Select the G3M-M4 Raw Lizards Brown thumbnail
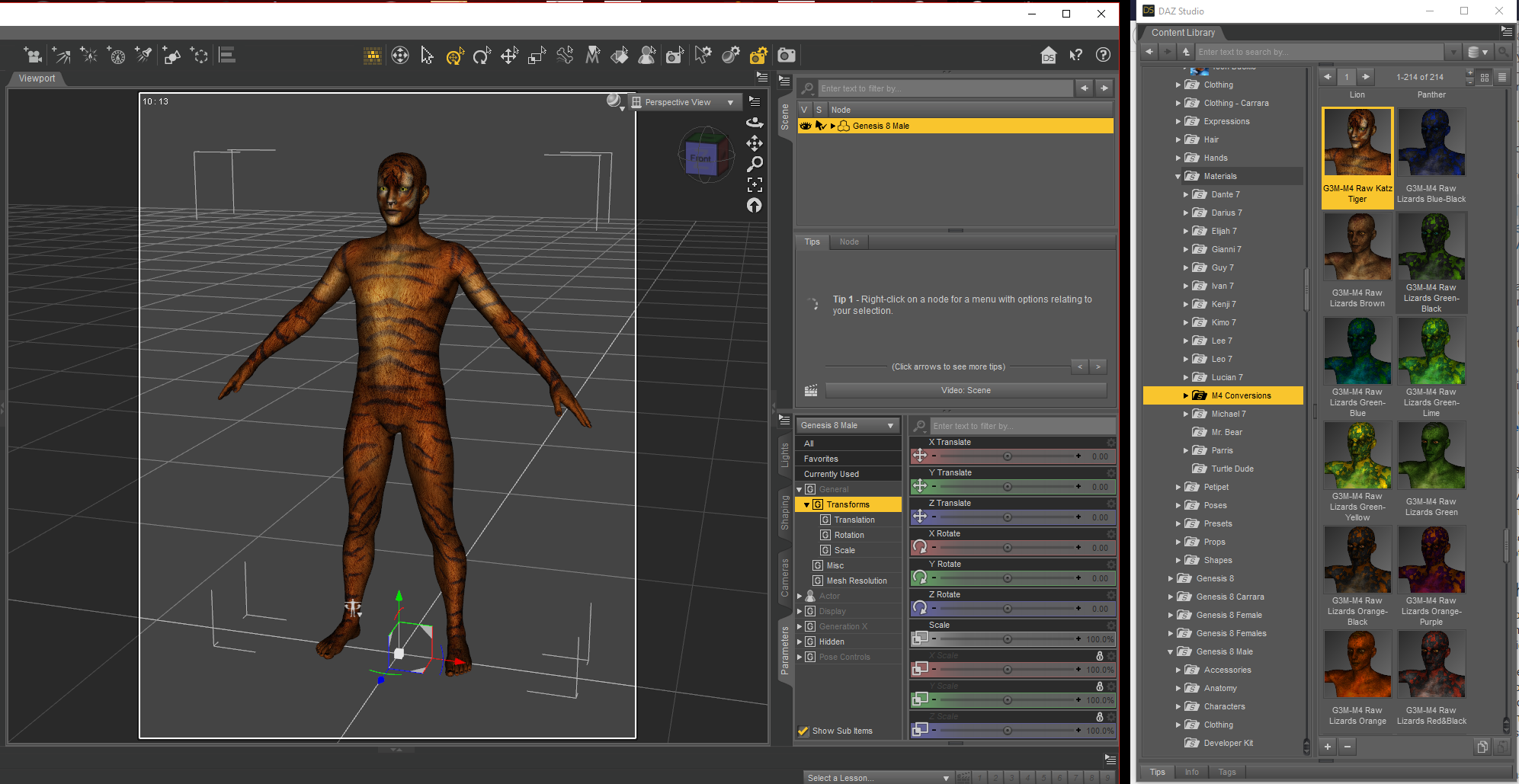This screenshot has width=1519, height=784. [x=1357, y=247]
